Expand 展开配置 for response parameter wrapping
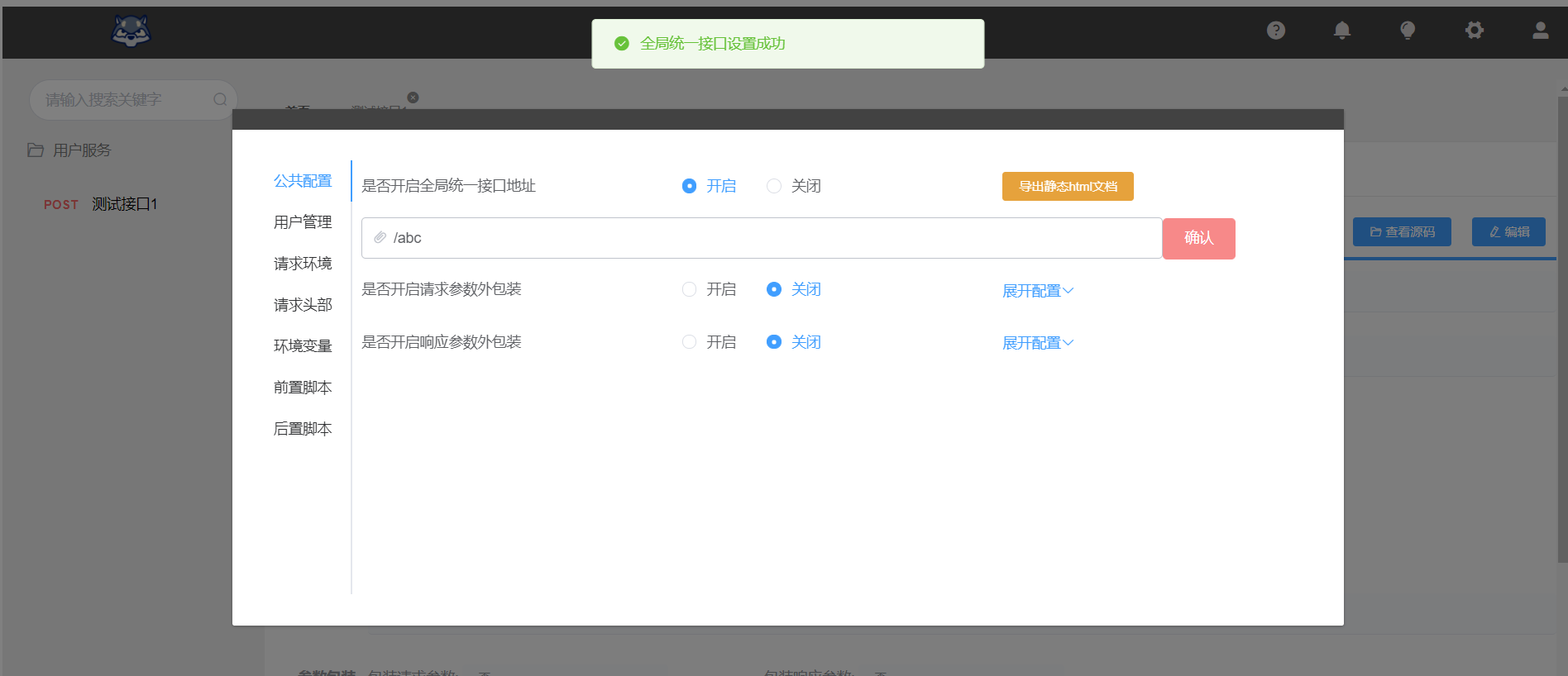 coord(1038,343)
